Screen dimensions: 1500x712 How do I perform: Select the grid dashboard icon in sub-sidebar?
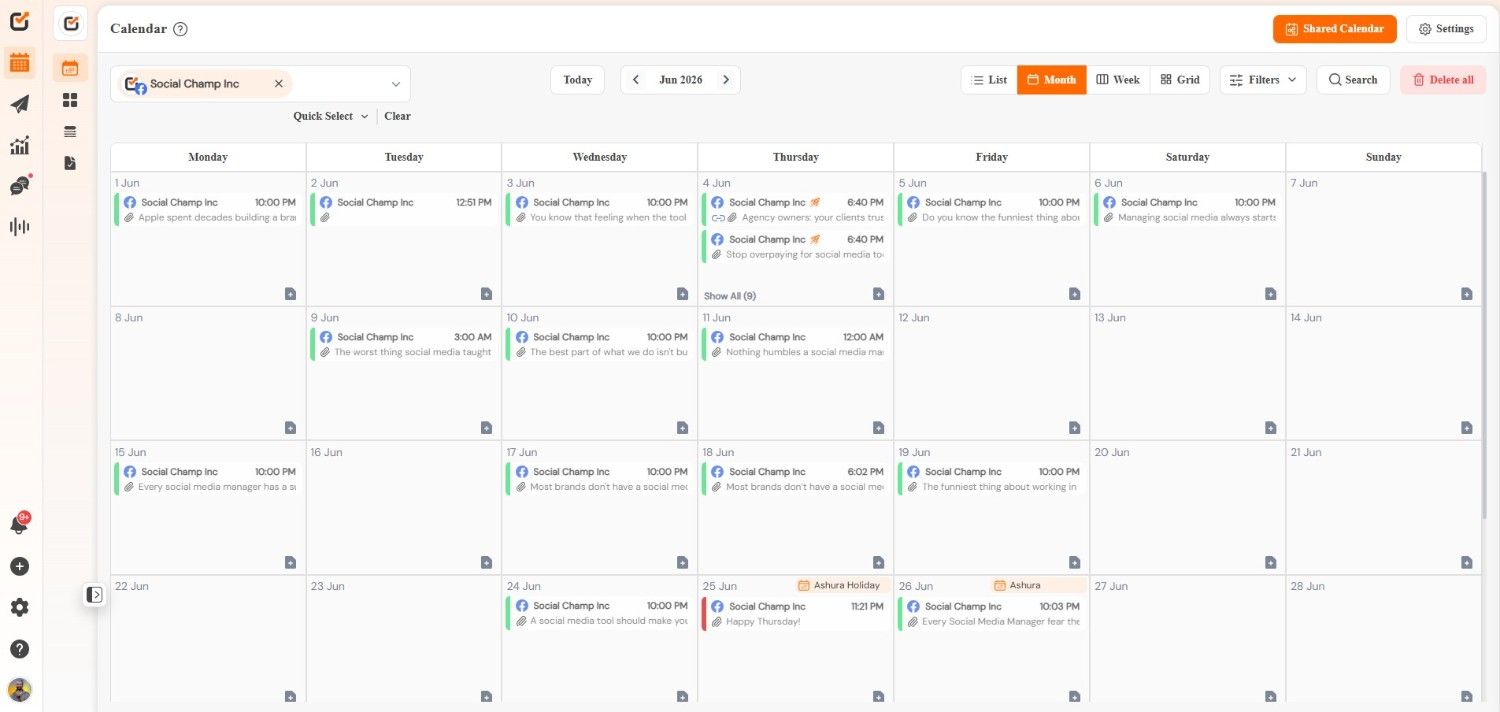70,100
